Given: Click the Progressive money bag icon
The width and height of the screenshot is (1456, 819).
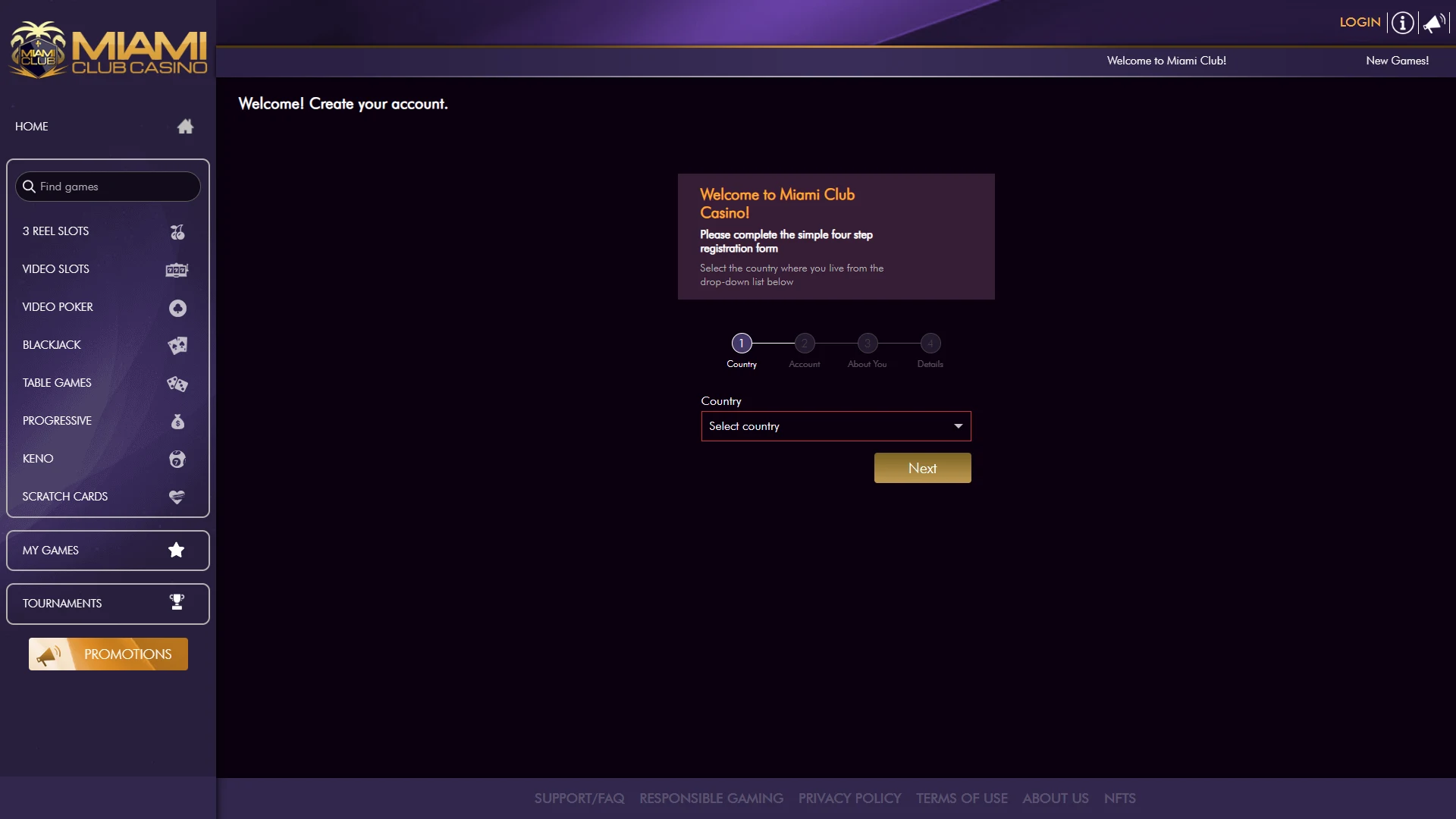Looking at the screenshot, I should pyautogui.click(x=177, y=422).
